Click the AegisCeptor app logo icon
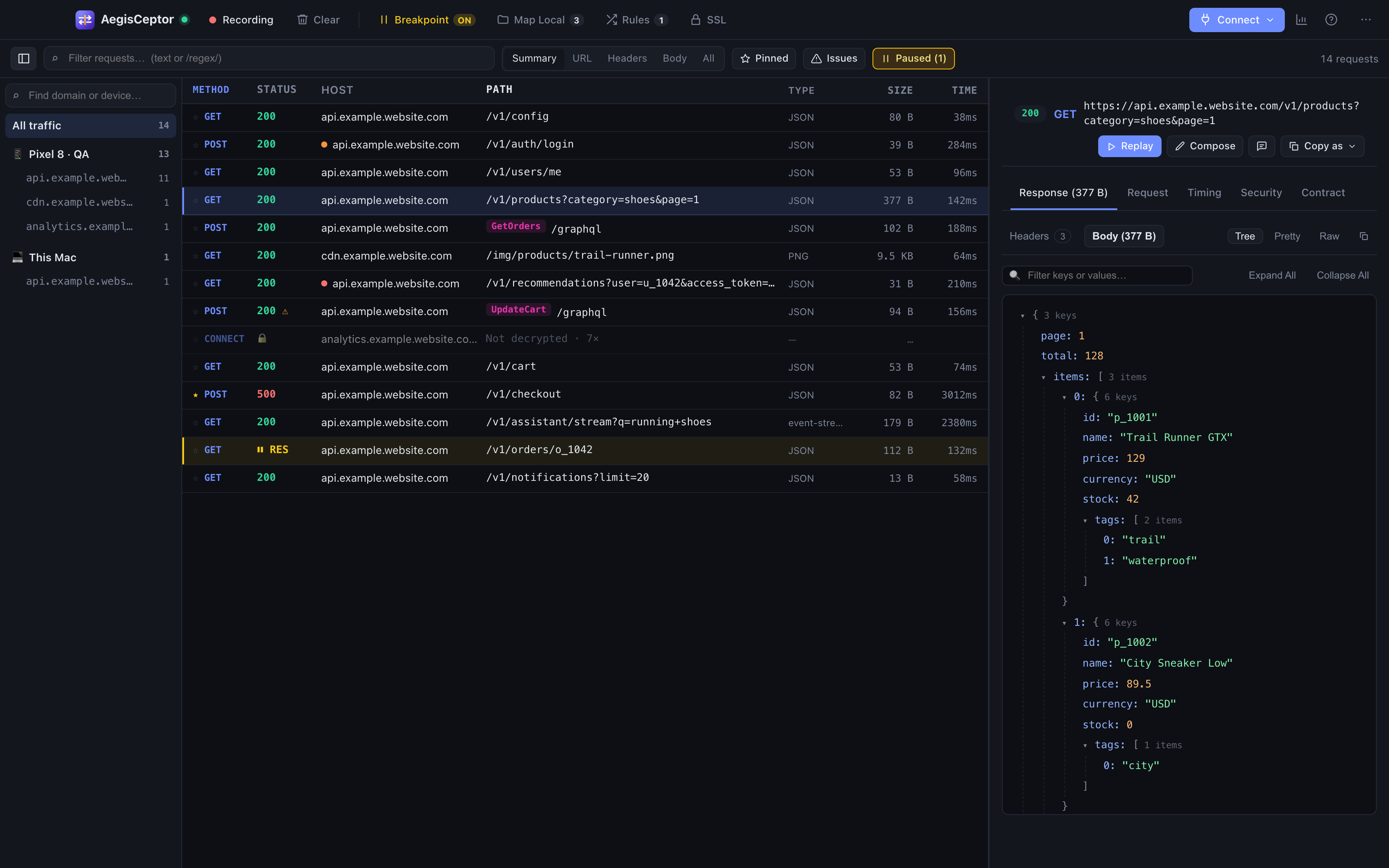Viewport: 1389px width, 868px height. point(85,20)
